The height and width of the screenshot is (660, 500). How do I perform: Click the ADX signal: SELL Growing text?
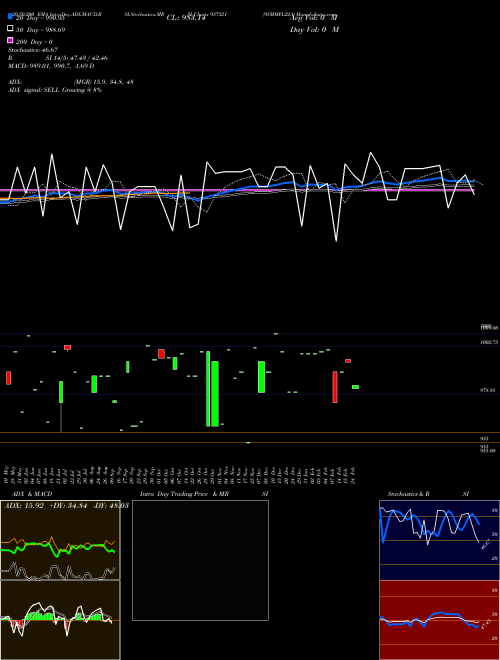click(55, 90)
